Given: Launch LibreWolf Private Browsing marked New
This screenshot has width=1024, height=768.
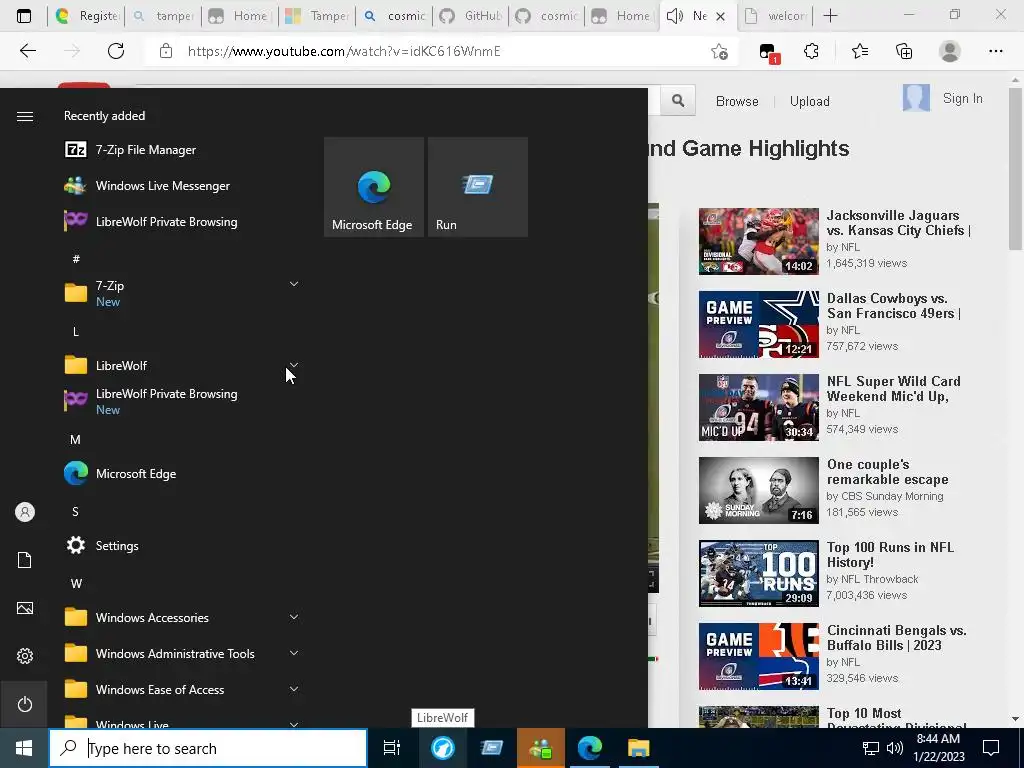Looking at the screenshot, I should (182, 401).
